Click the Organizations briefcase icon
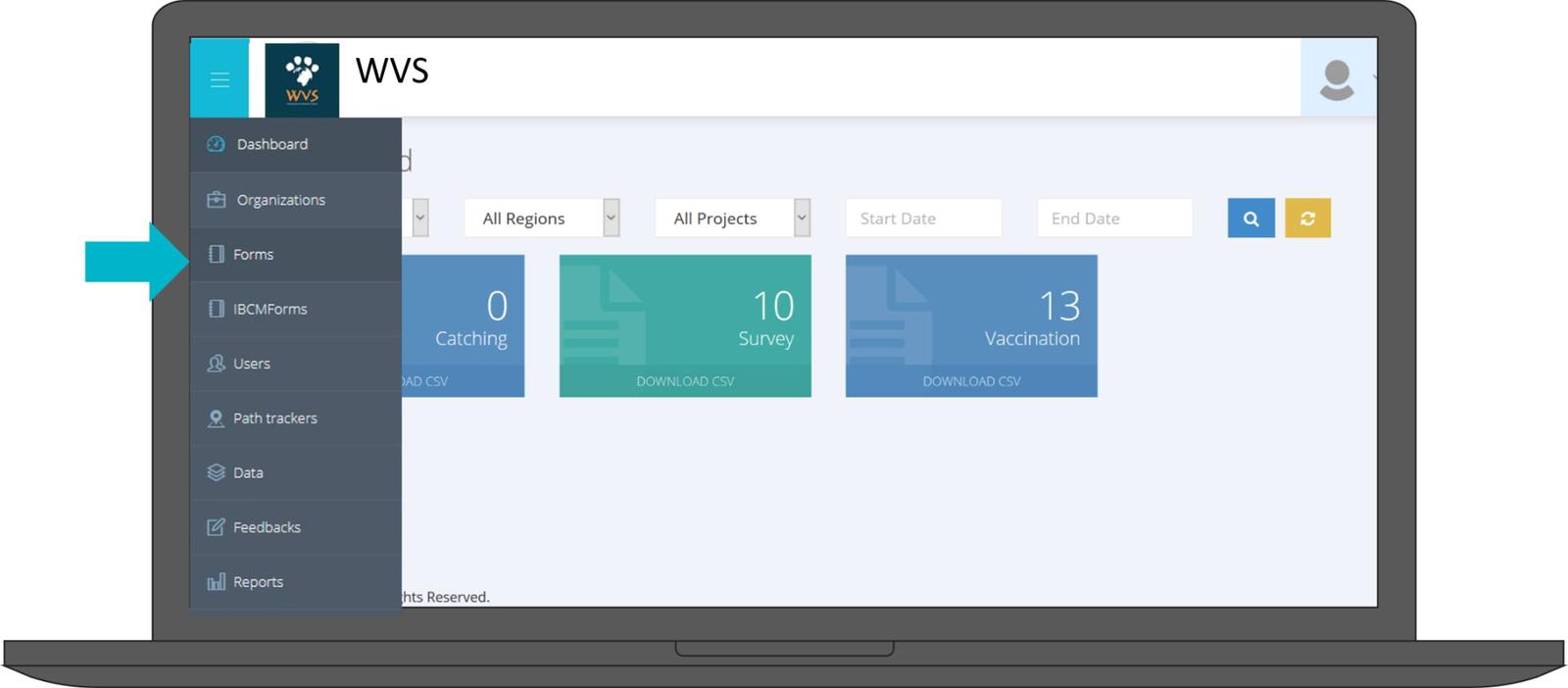1568x688 pixels. point(217,200)
